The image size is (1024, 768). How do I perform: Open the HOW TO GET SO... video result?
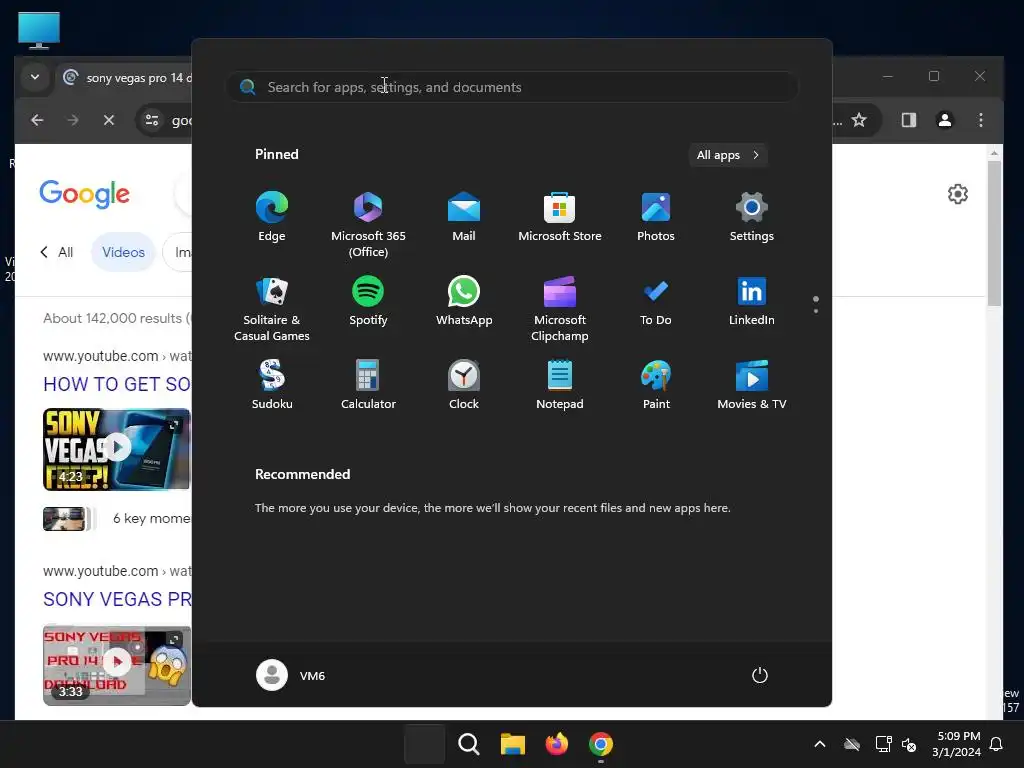(x=117, y=384)
